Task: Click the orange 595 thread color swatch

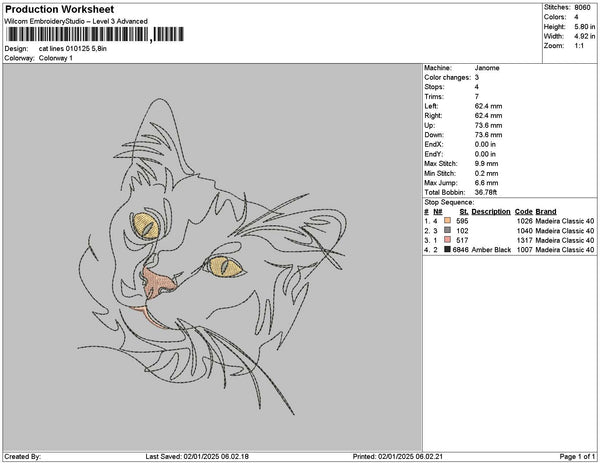Action: 447,221
